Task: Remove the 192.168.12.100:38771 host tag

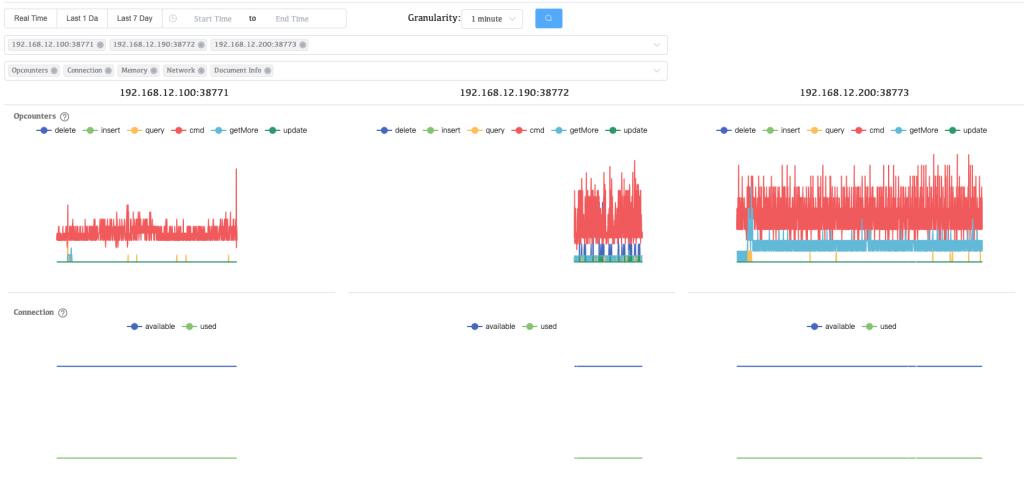Action: (100, 45)
